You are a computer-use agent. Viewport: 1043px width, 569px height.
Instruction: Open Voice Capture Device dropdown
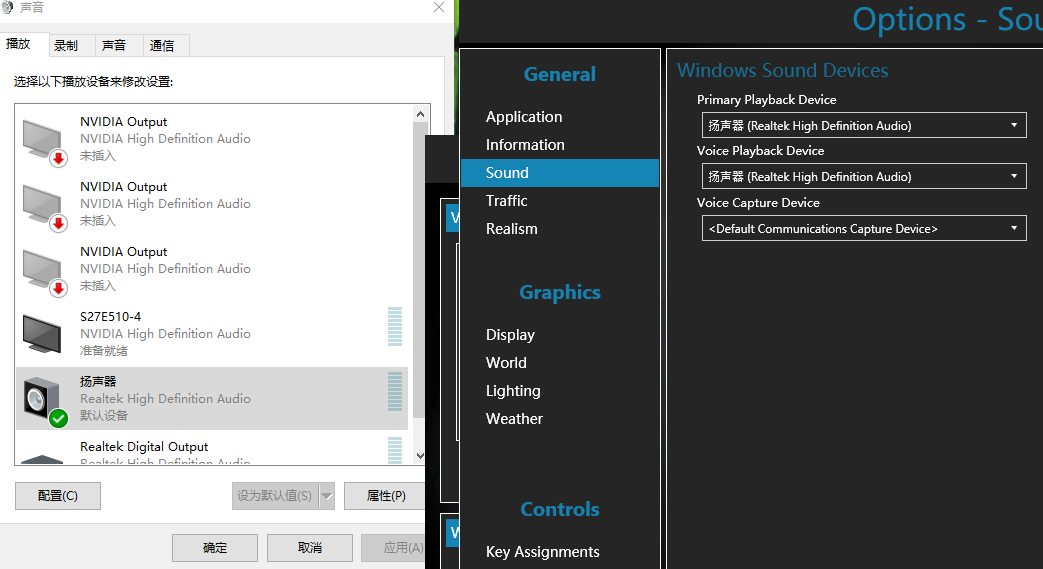pyautogui.click(x=864, y=229)
